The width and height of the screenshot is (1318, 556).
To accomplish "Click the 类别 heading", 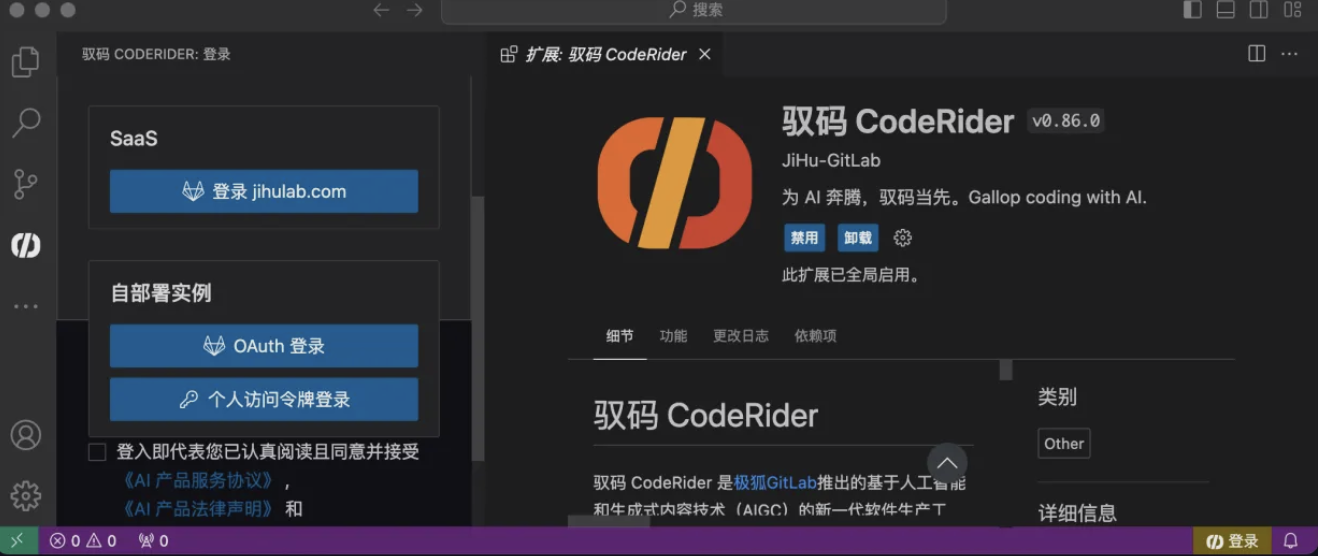I will 1057,397.
